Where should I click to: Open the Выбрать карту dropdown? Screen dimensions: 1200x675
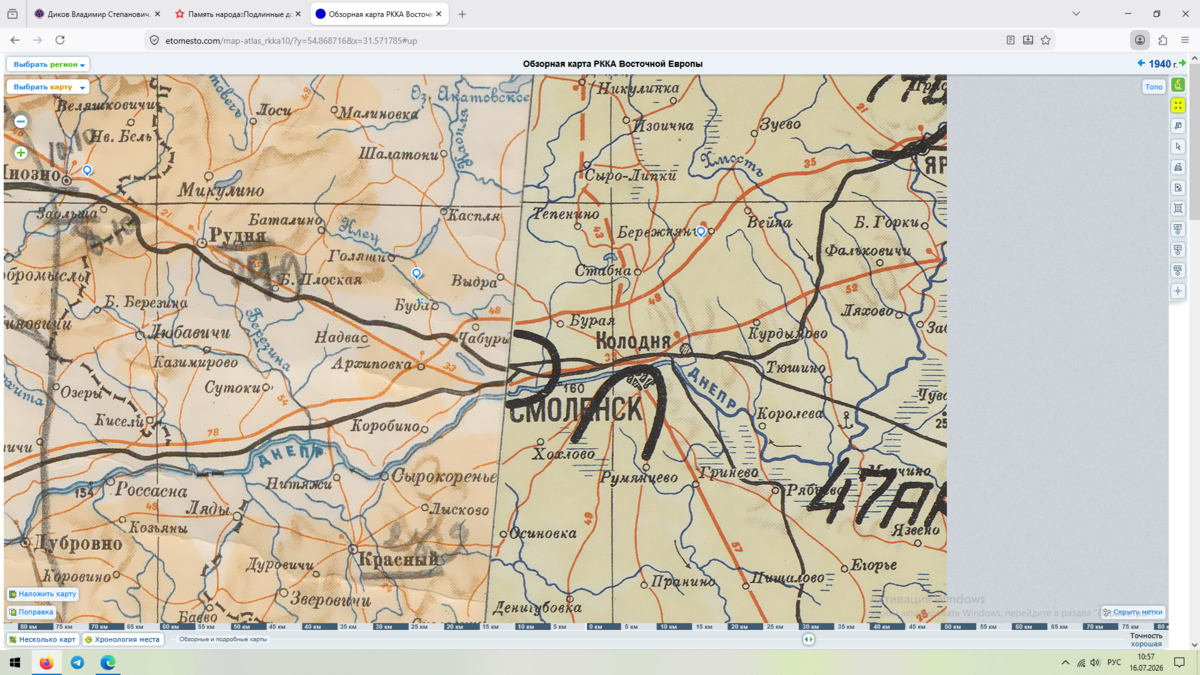click(x=48, y=87)
